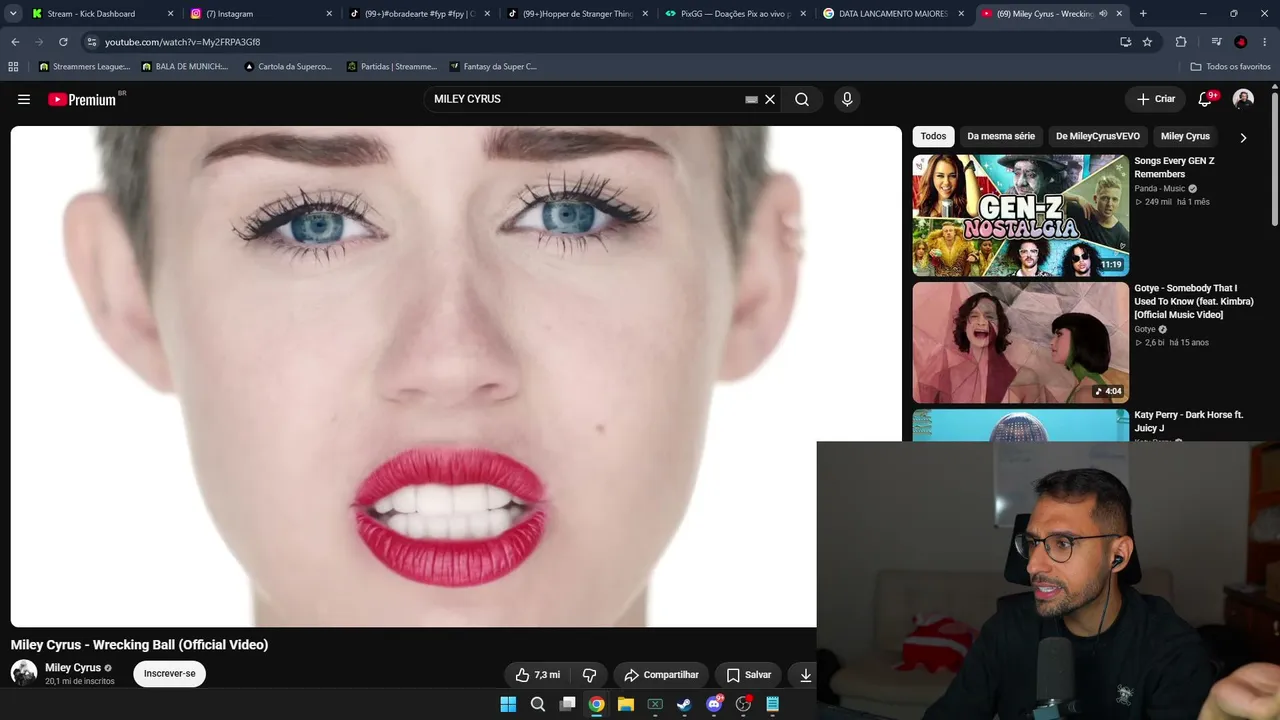Open the Fantasy da Super C bookmark
This screenshot has width=1280, height=720.
(x=494, y=67)
